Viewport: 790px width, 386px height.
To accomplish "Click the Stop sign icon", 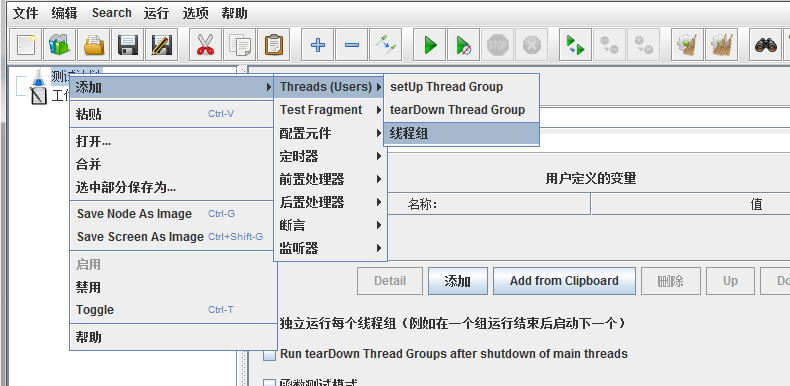I will click(497, 45).
